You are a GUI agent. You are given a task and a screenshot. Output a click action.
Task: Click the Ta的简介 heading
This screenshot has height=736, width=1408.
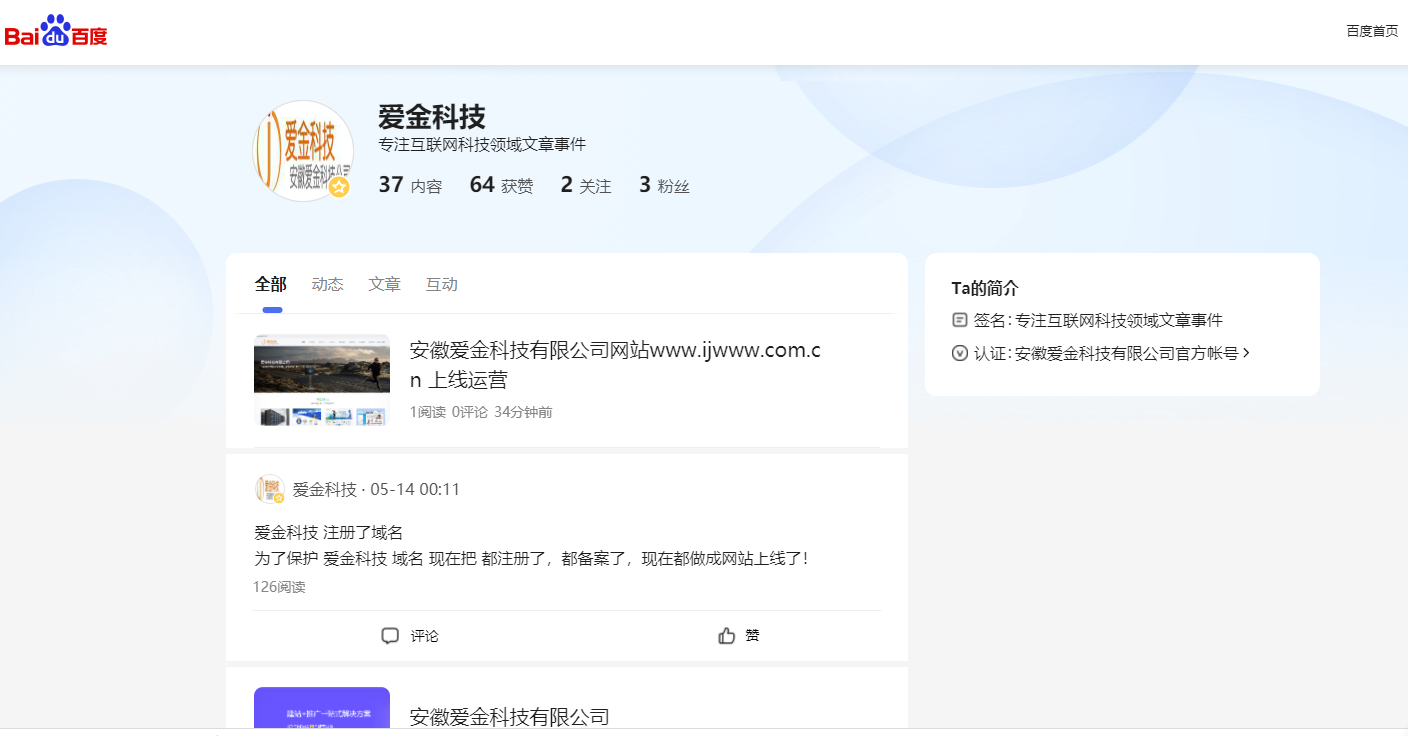coord(985,288)
